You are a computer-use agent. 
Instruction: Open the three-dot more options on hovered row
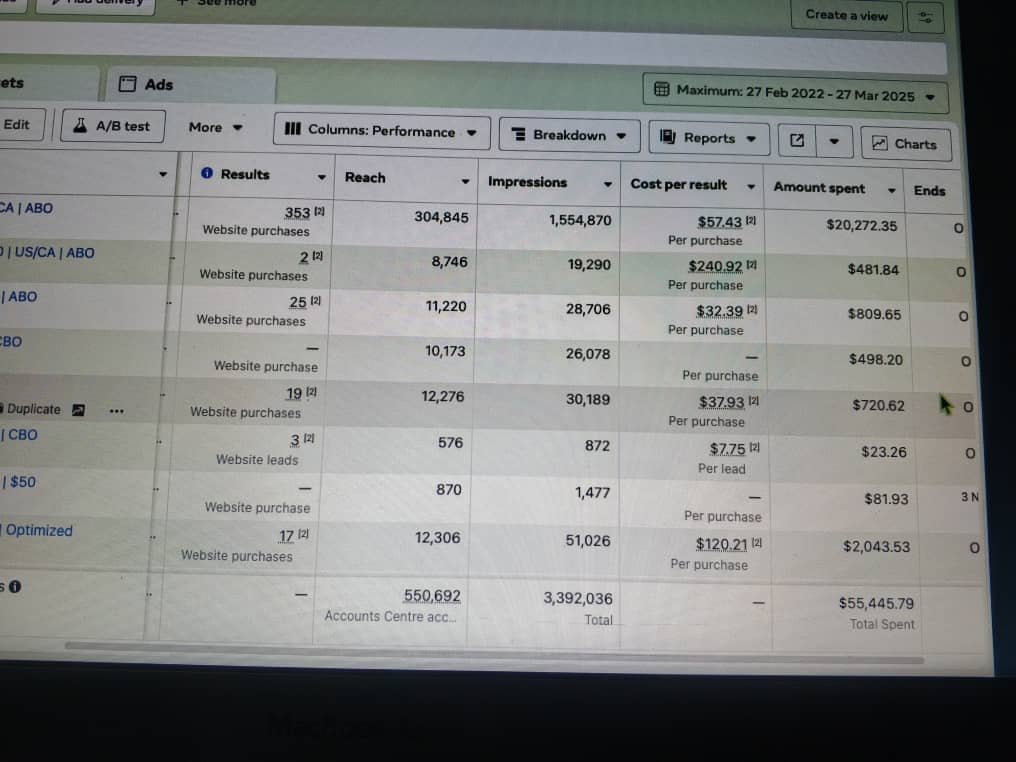point(117,411)
